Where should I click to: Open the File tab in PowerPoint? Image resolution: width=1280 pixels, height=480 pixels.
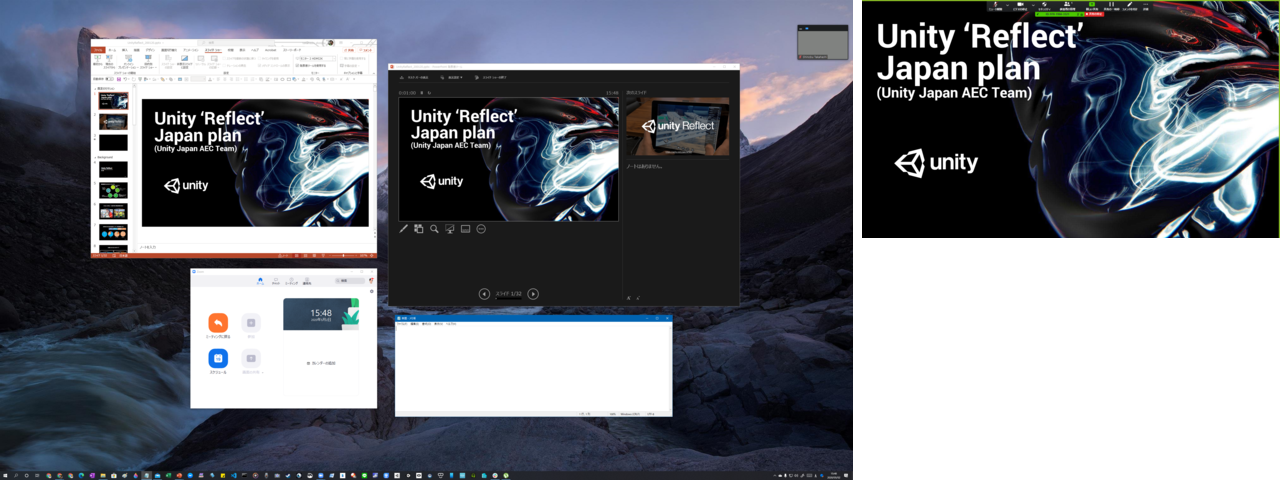98,50
